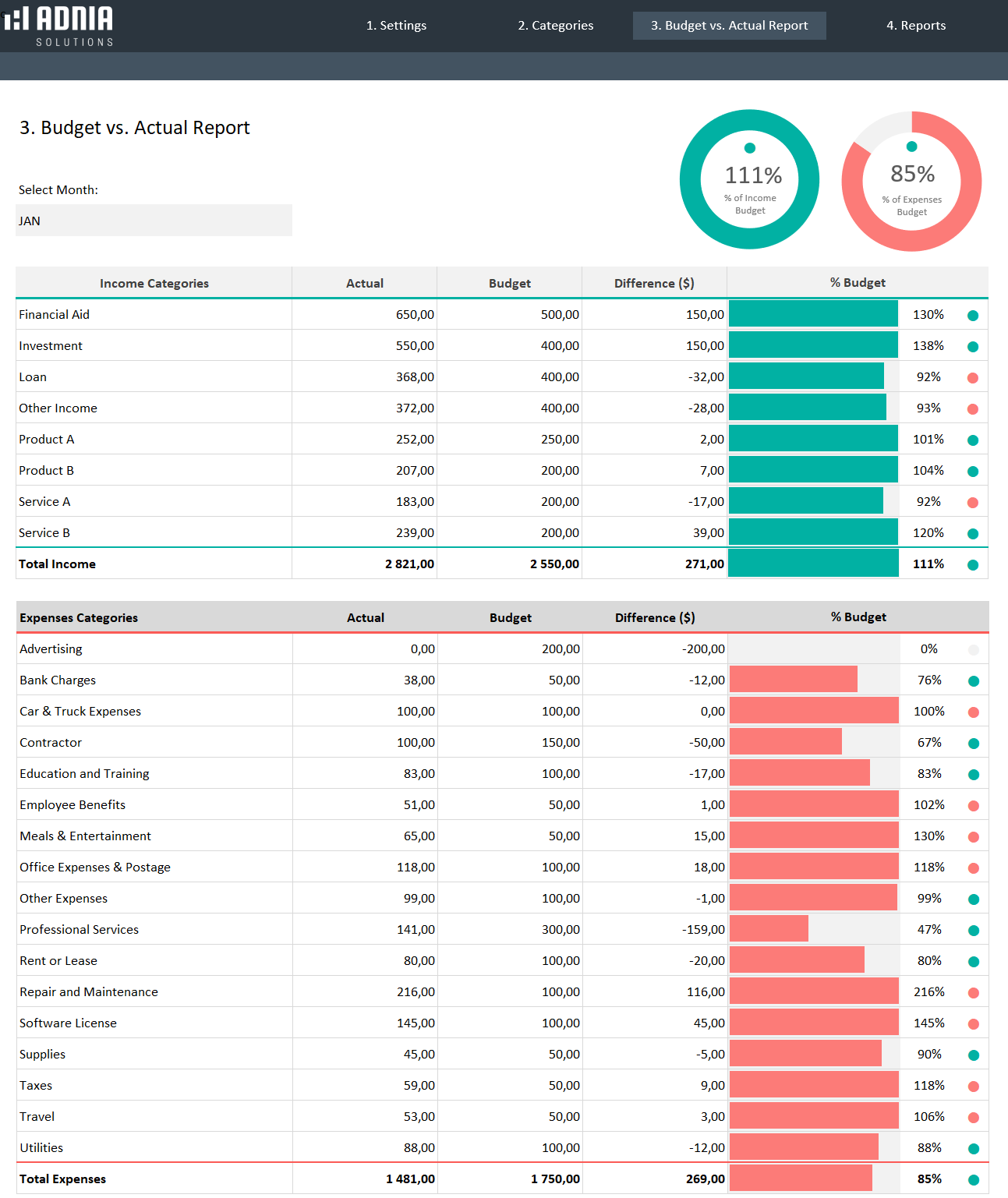Click the gray status dot beside Advertising
1008x1198 pixels.
pos(972,648)
